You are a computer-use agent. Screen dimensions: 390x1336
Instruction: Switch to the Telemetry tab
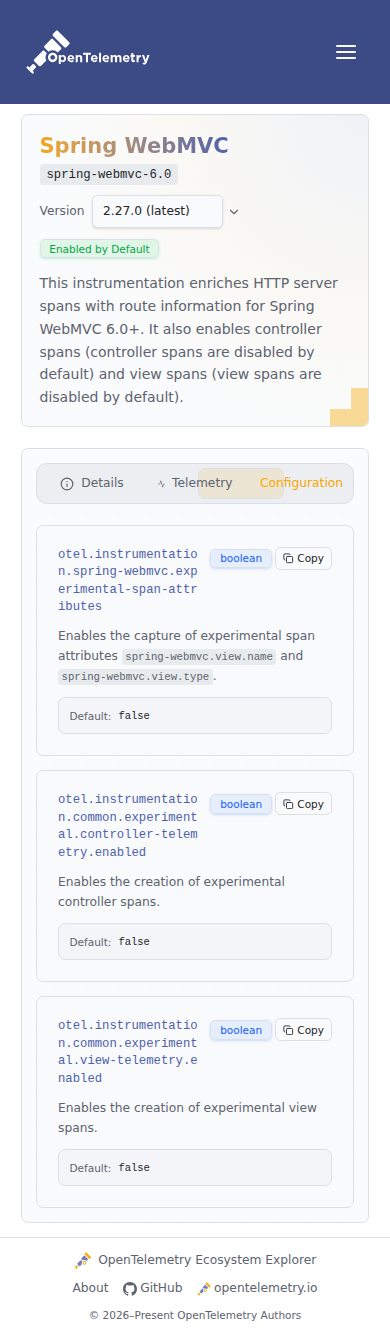pos(195,483)
